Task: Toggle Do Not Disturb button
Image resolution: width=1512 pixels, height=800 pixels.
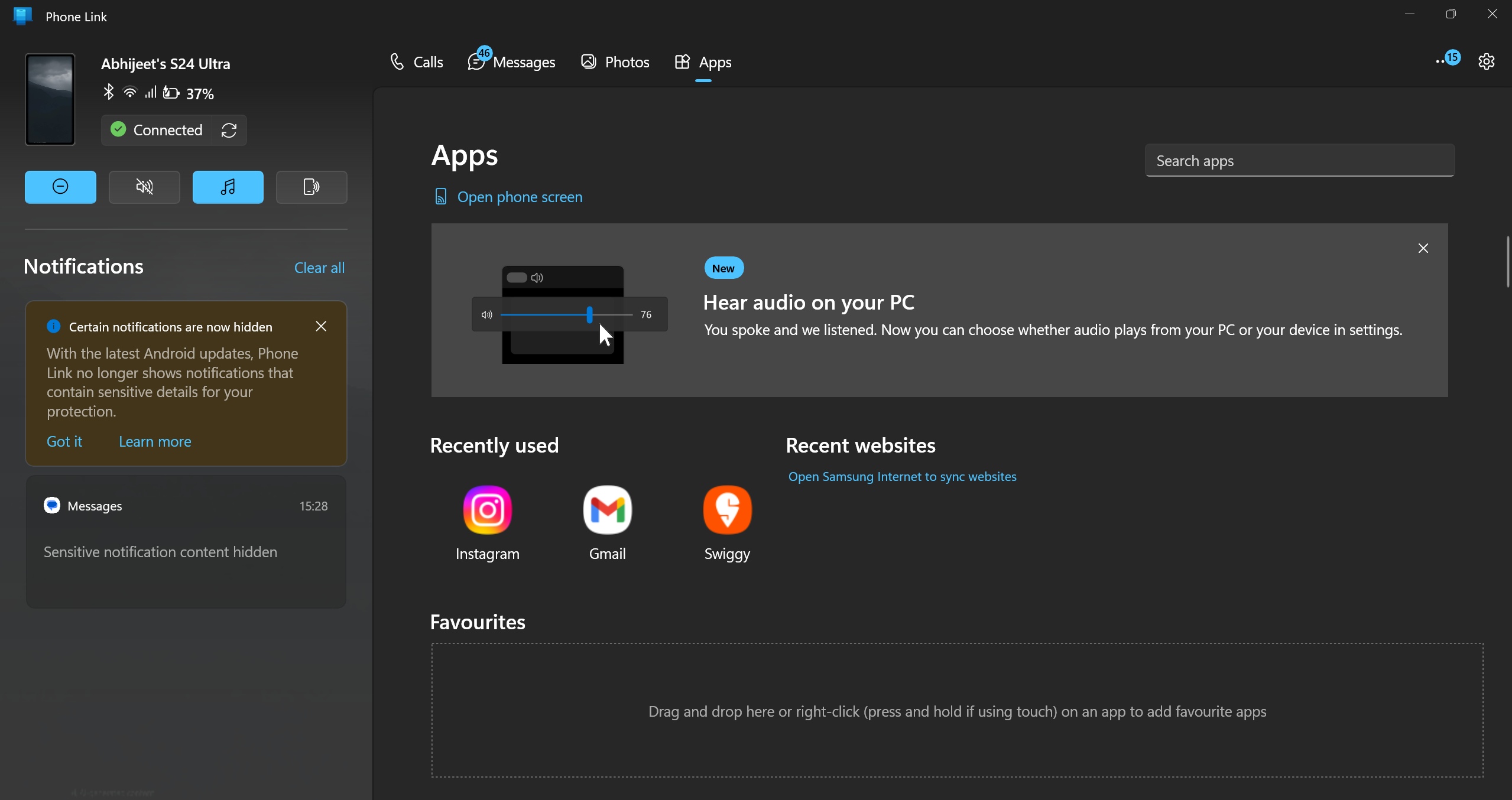Action: pos(60,187)
